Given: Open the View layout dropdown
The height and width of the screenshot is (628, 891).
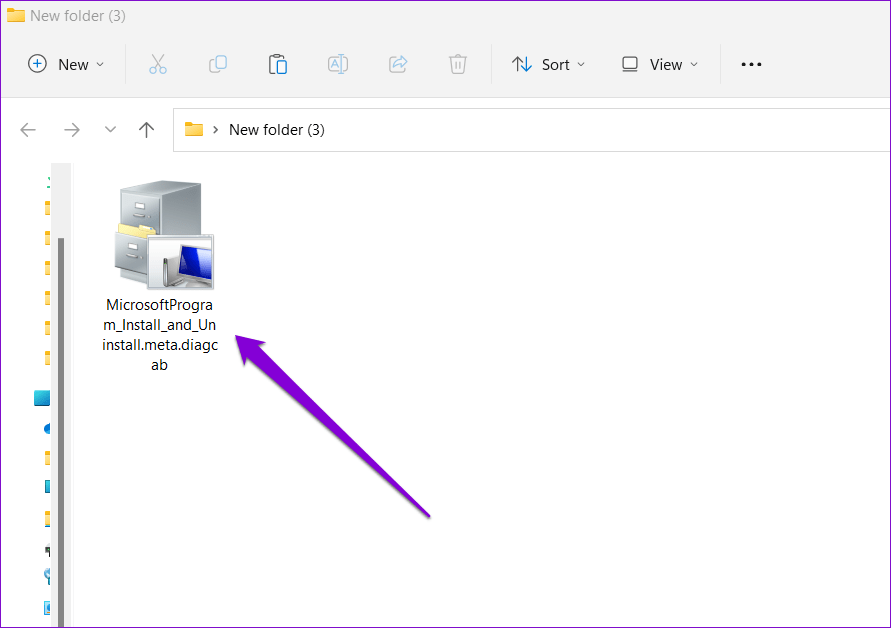Looking at the screenshot, I should coord(660,64).
